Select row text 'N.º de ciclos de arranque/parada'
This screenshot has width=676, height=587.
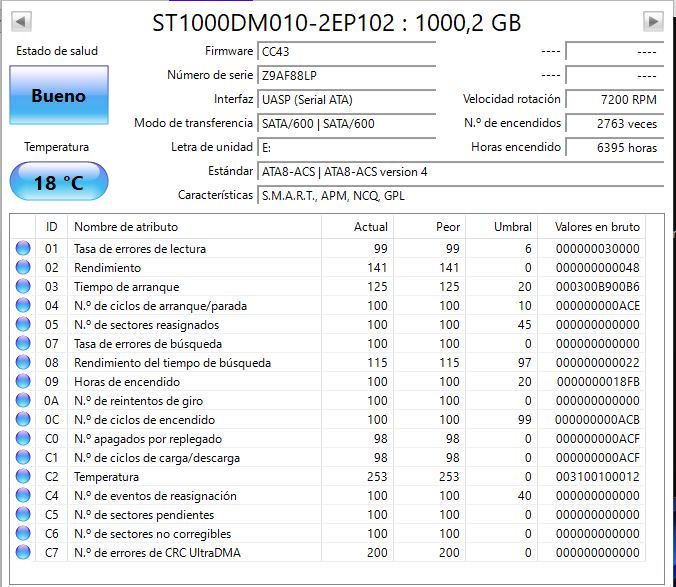point(160,306)
